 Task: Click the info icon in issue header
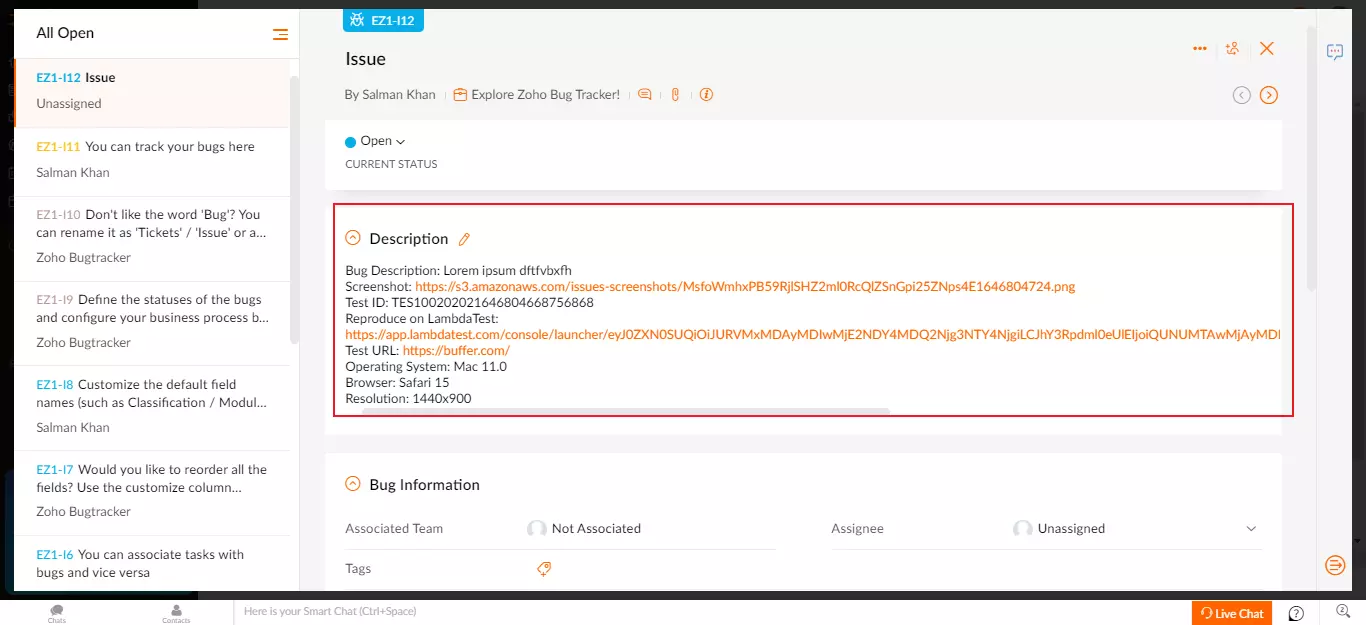tap(706, 95)
